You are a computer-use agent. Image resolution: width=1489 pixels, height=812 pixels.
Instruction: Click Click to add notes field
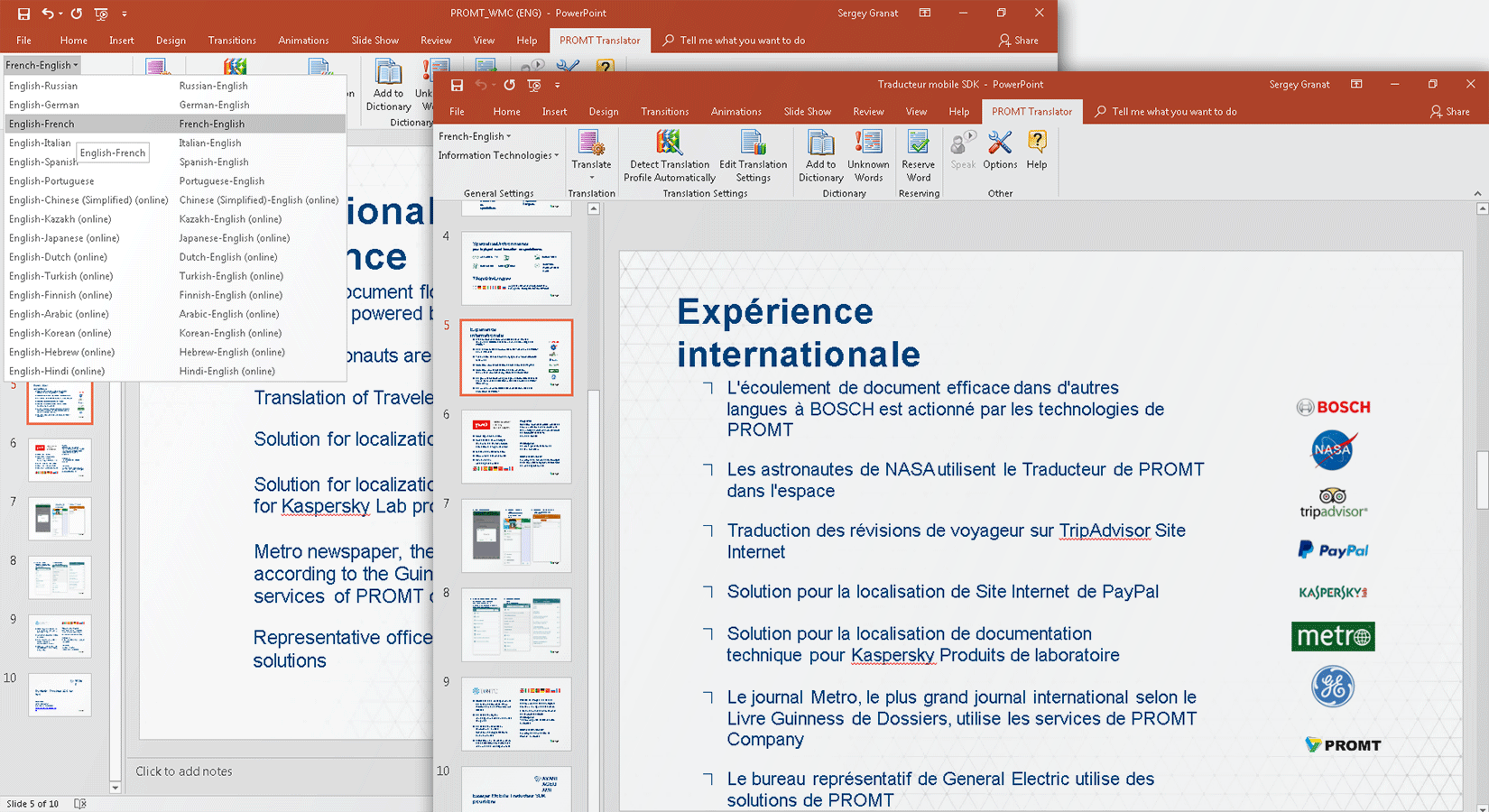[x=184, y=771]
